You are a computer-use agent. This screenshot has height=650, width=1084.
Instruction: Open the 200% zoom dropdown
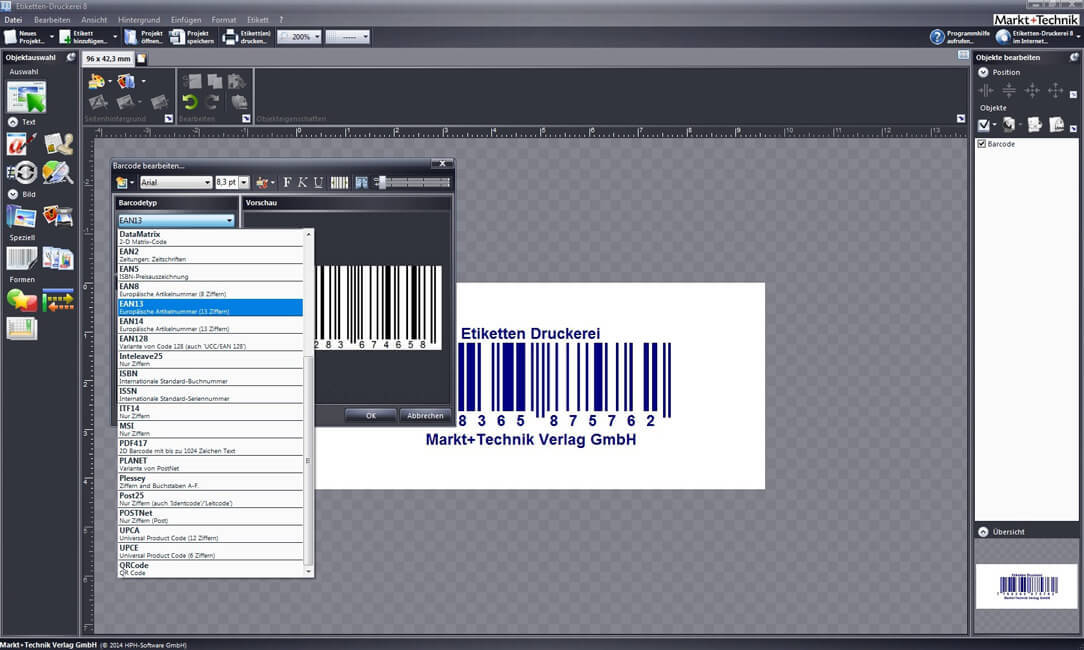pyautogui.click(x=300, y=37)
